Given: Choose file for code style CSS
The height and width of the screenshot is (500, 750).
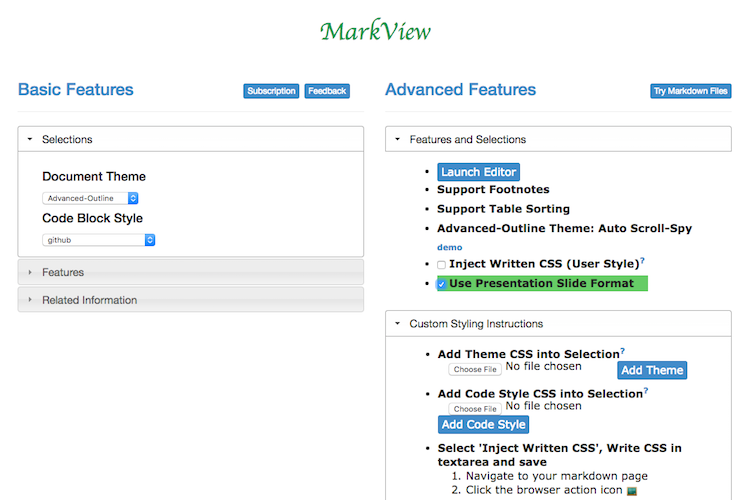Looking at the screenshot, I should pos(475,409).
